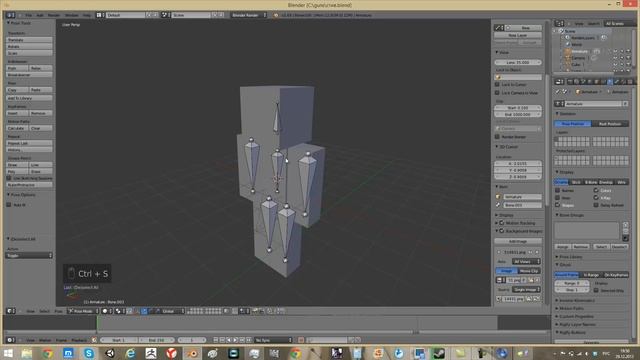The image size is (640, 360).
Task: Select the Rest Position tab
Action: click(610, 124)
